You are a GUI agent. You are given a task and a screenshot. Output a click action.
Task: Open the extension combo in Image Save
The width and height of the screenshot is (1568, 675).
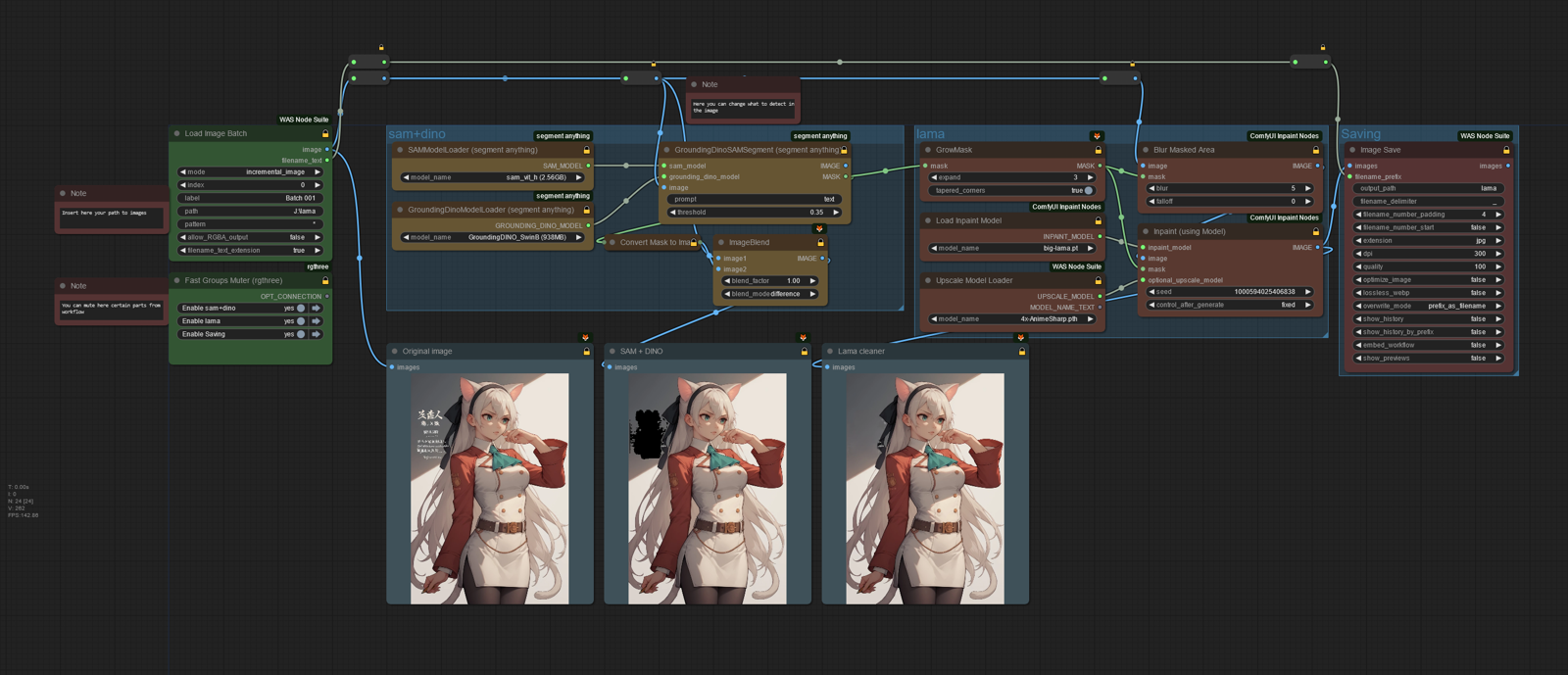click(x=1429, y=241)
